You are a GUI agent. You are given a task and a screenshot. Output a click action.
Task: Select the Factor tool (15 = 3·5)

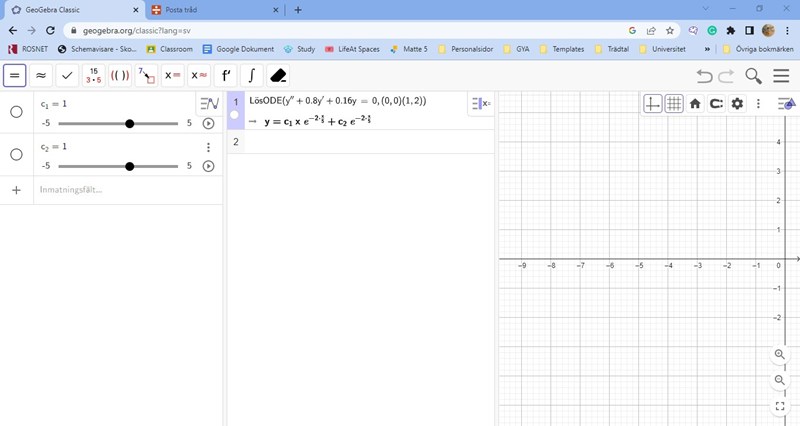point(93,76)
